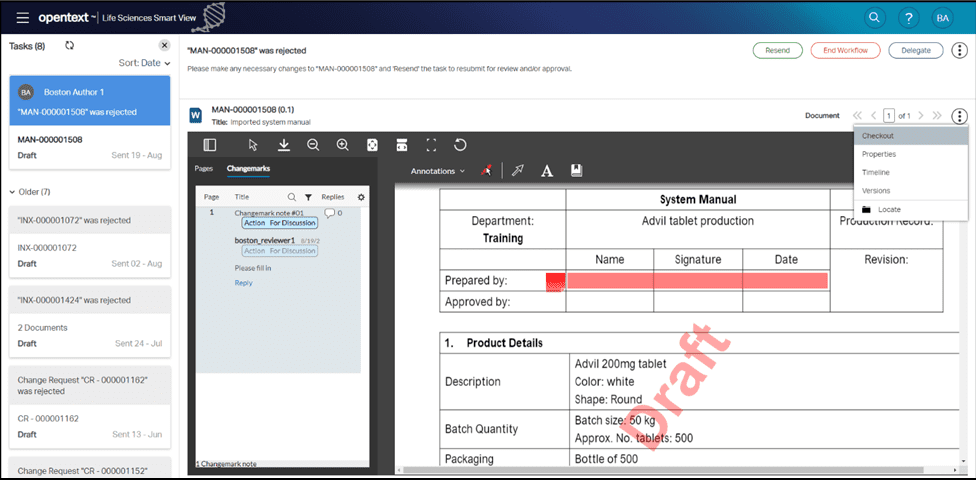This screenshot has height=480, width=976.
Task: Select the pointer tool in viewer
Action: pyautogui.click(x=253, y=145)
